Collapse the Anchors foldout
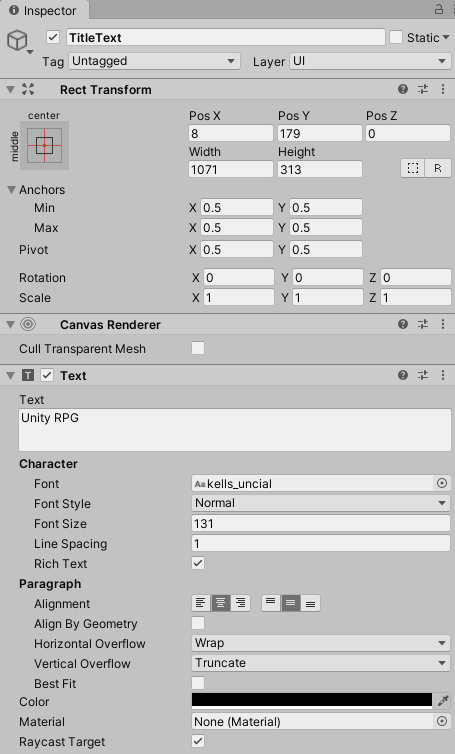The image size is (455, 754). pos(12,189)
